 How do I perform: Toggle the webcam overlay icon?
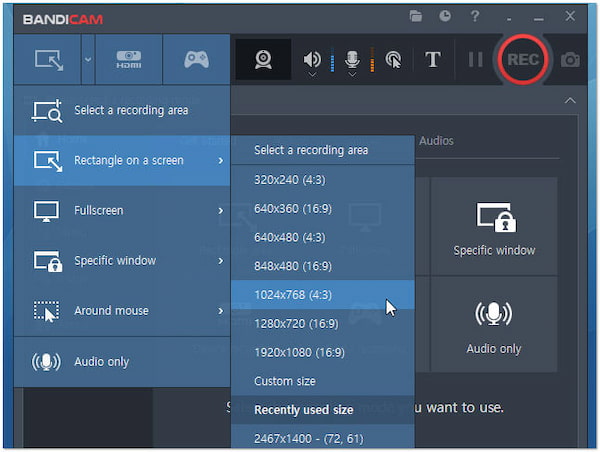tap(263, 60)
